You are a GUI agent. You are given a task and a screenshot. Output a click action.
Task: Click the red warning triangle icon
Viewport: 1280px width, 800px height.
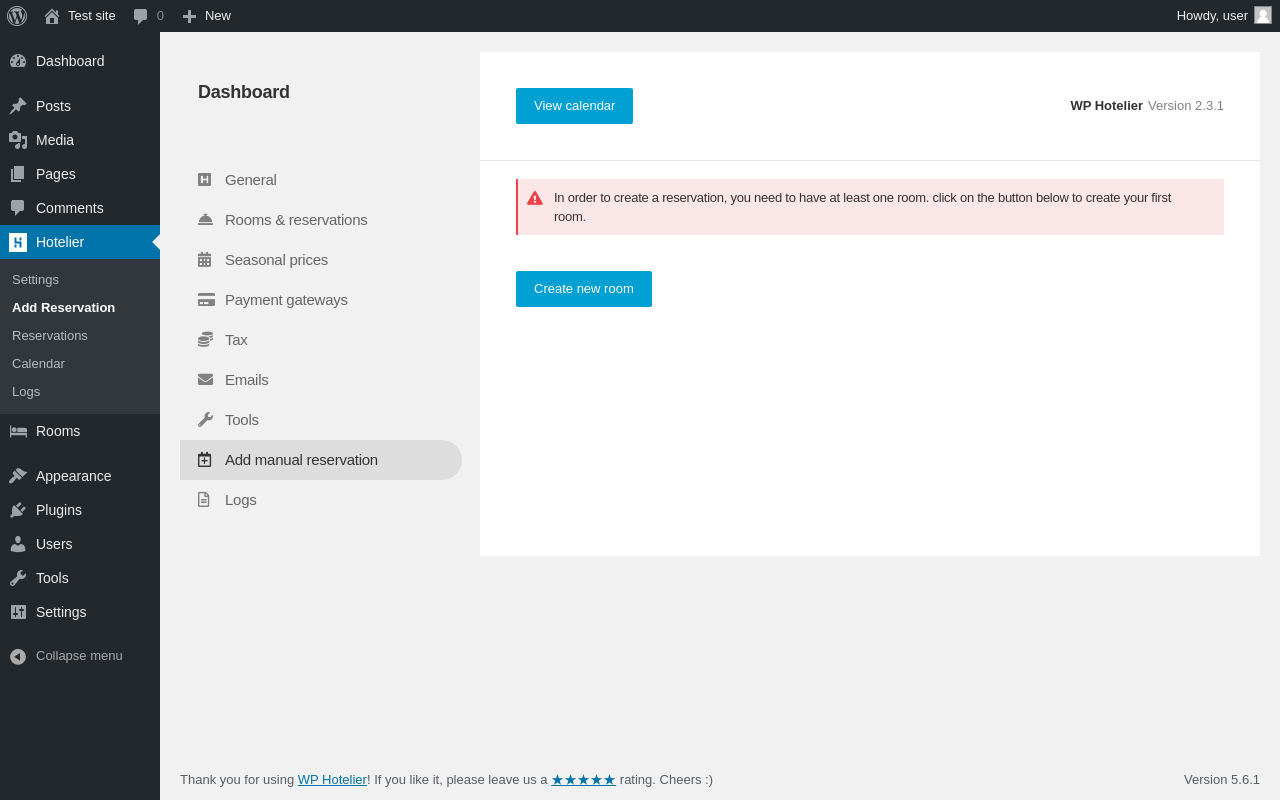[x=535, y=198]
